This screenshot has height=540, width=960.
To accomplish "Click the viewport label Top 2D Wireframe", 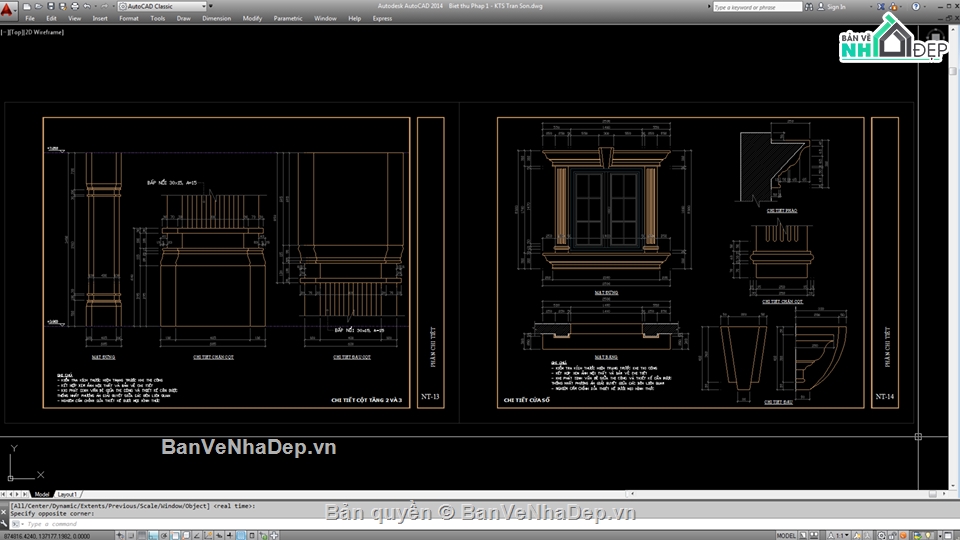I will tap(28, 32).
